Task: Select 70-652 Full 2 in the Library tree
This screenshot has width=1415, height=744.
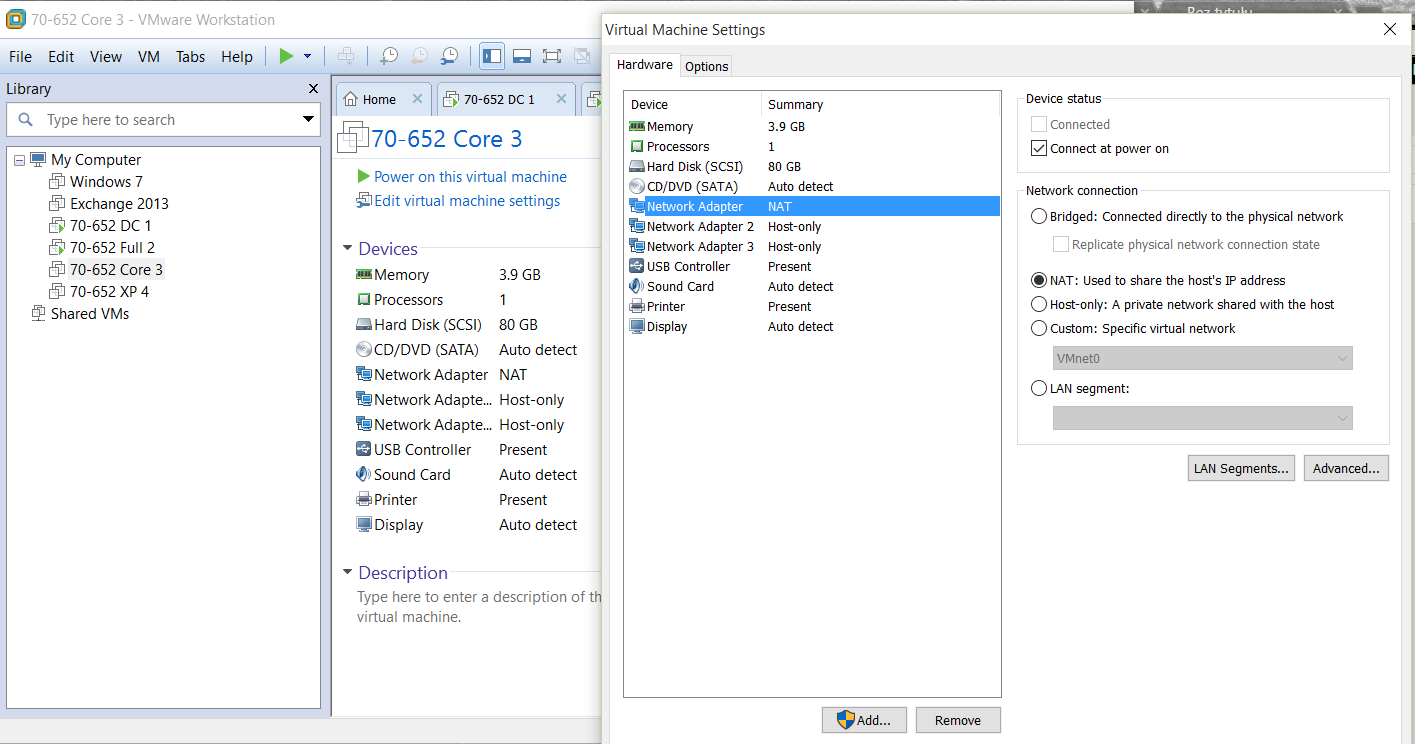Action: click(112, 247)
